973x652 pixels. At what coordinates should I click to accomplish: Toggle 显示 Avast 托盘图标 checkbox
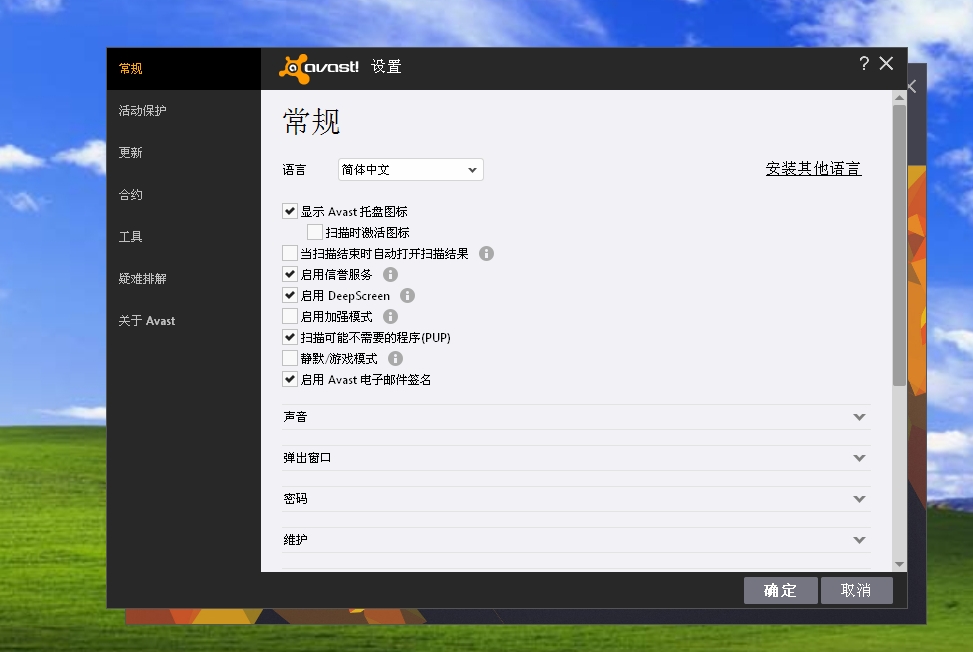pos(290,212)
